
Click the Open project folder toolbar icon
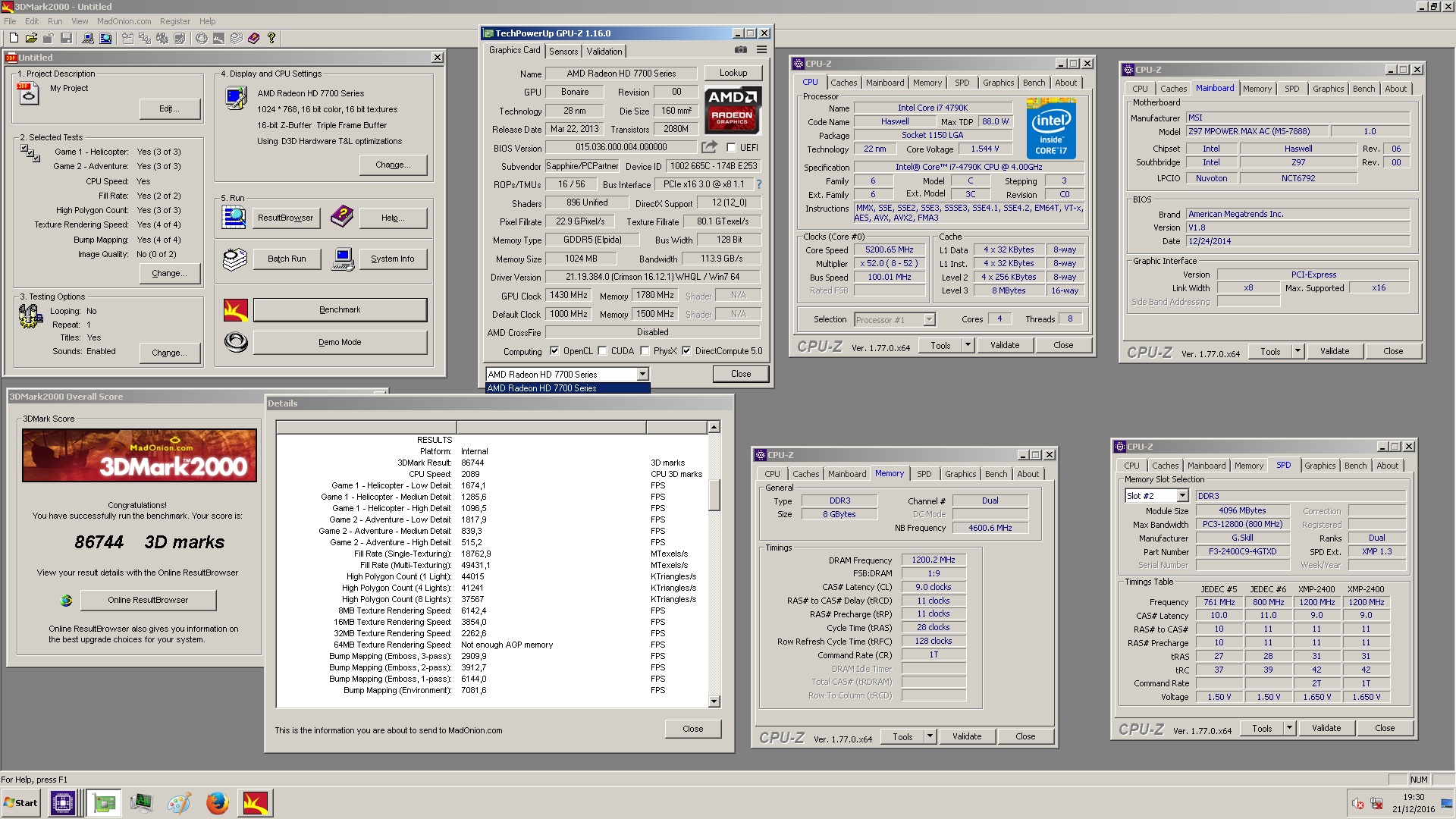(31, 38)
